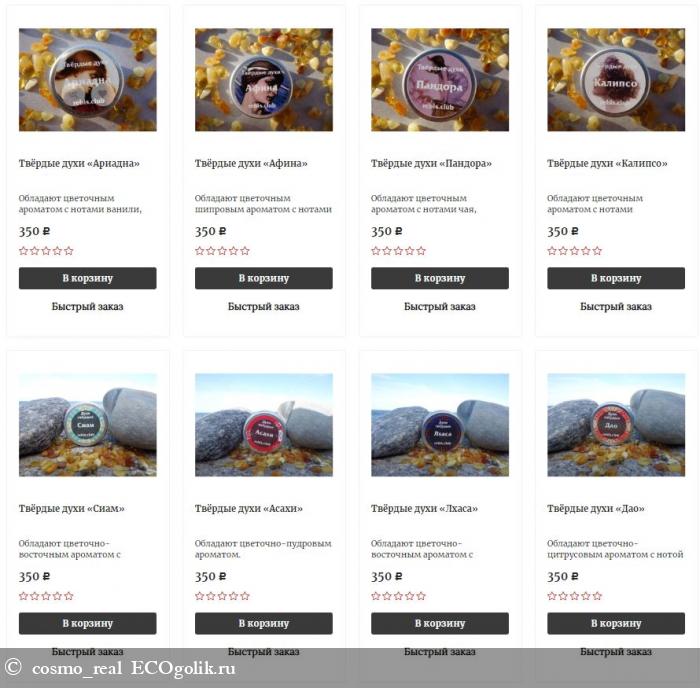Open title link Твёрдые духи «Калипсо»
This screenshot has width=700, height=688.
pyautogui.click(x=607, y=163)
